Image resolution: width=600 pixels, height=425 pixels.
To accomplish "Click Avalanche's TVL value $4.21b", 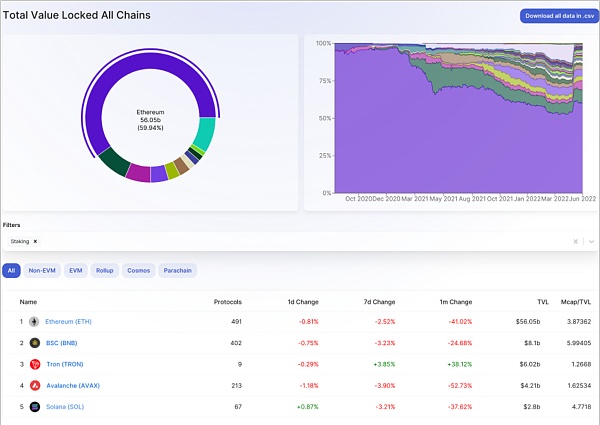I will coord(530,385).
